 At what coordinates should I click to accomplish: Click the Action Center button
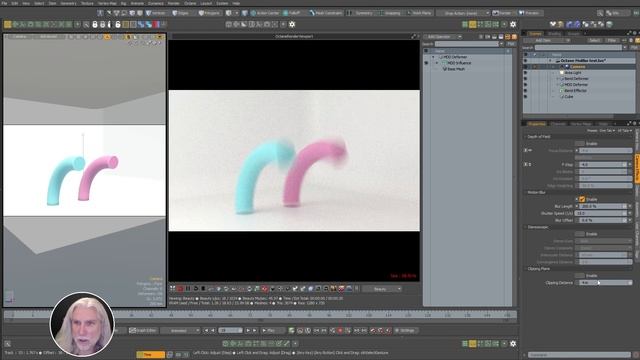[265, 13]
